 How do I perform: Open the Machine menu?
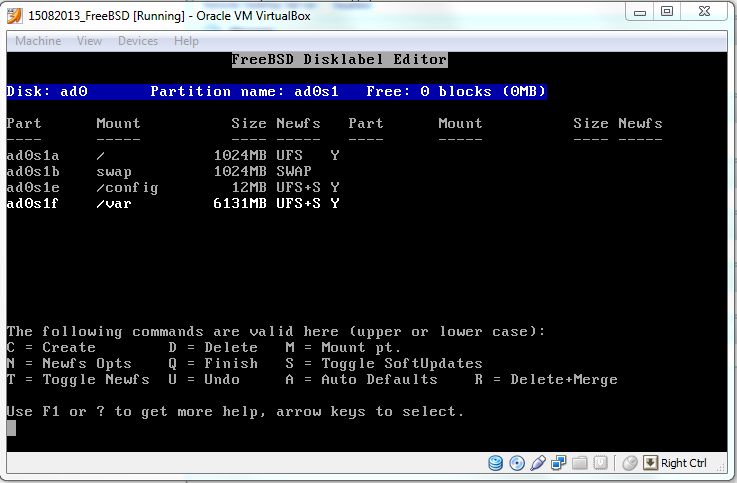[38, 41]
